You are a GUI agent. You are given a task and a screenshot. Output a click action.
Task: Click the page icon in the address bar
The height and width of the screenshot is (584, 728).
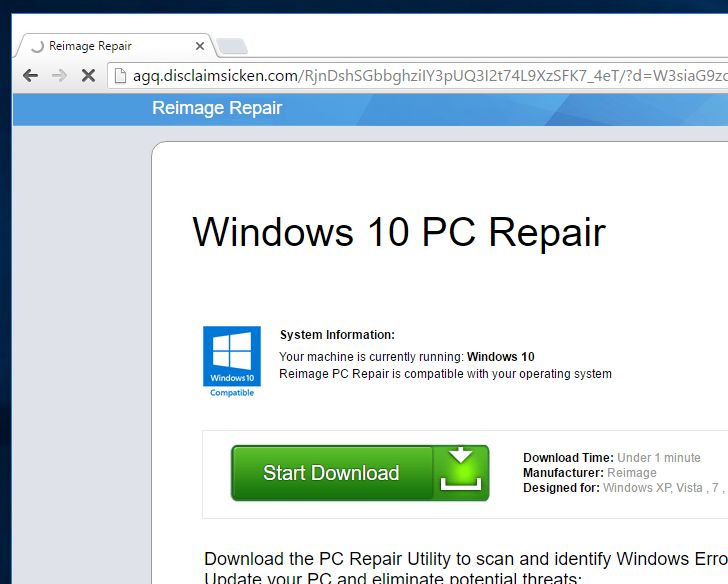click(120, 75)
